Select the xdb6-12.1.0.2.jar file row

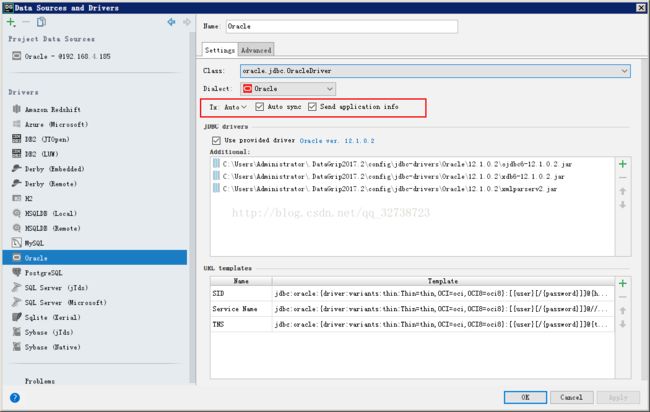click(x=412, y=177)
